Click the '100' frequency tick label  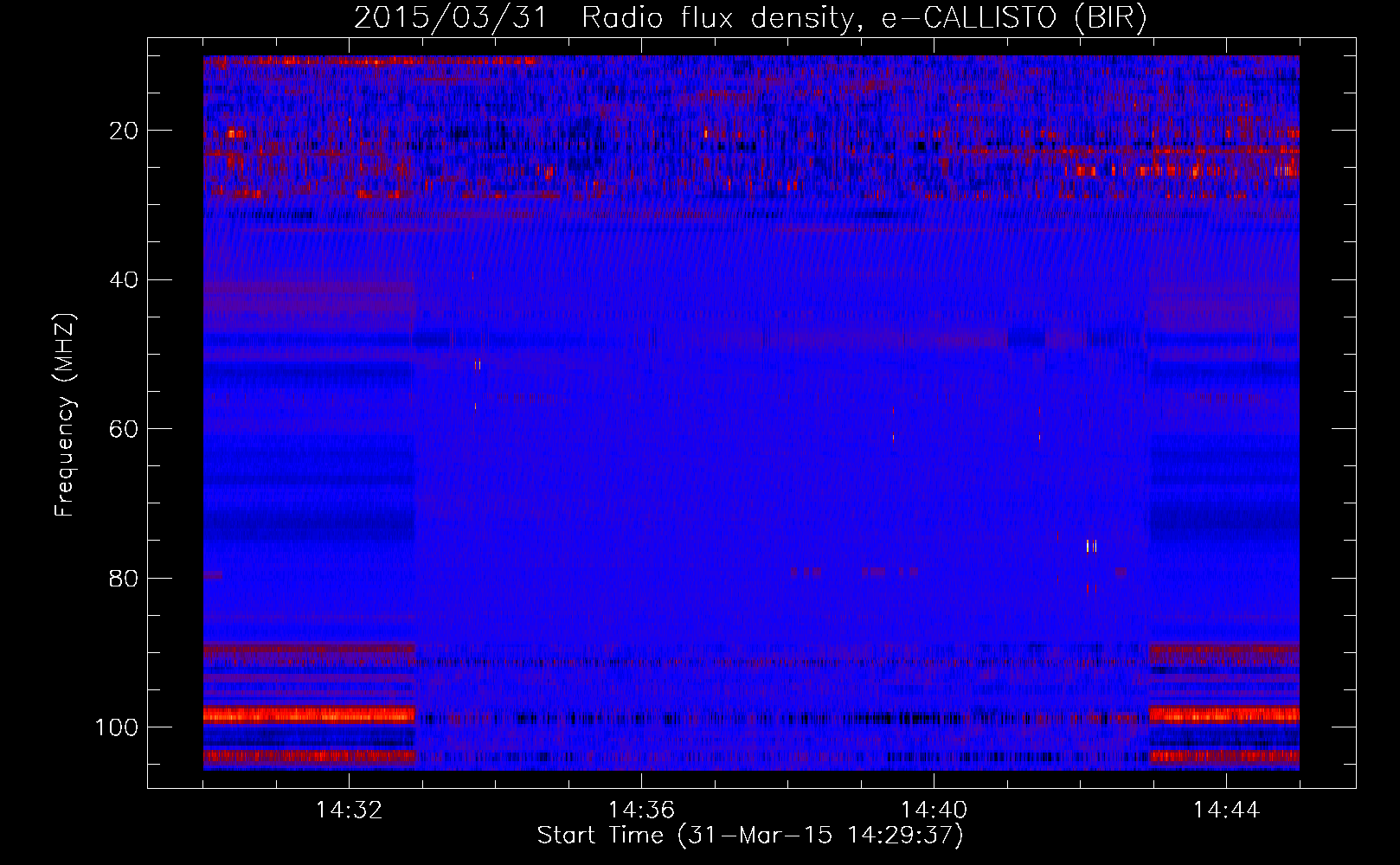[x=117, y=727]
